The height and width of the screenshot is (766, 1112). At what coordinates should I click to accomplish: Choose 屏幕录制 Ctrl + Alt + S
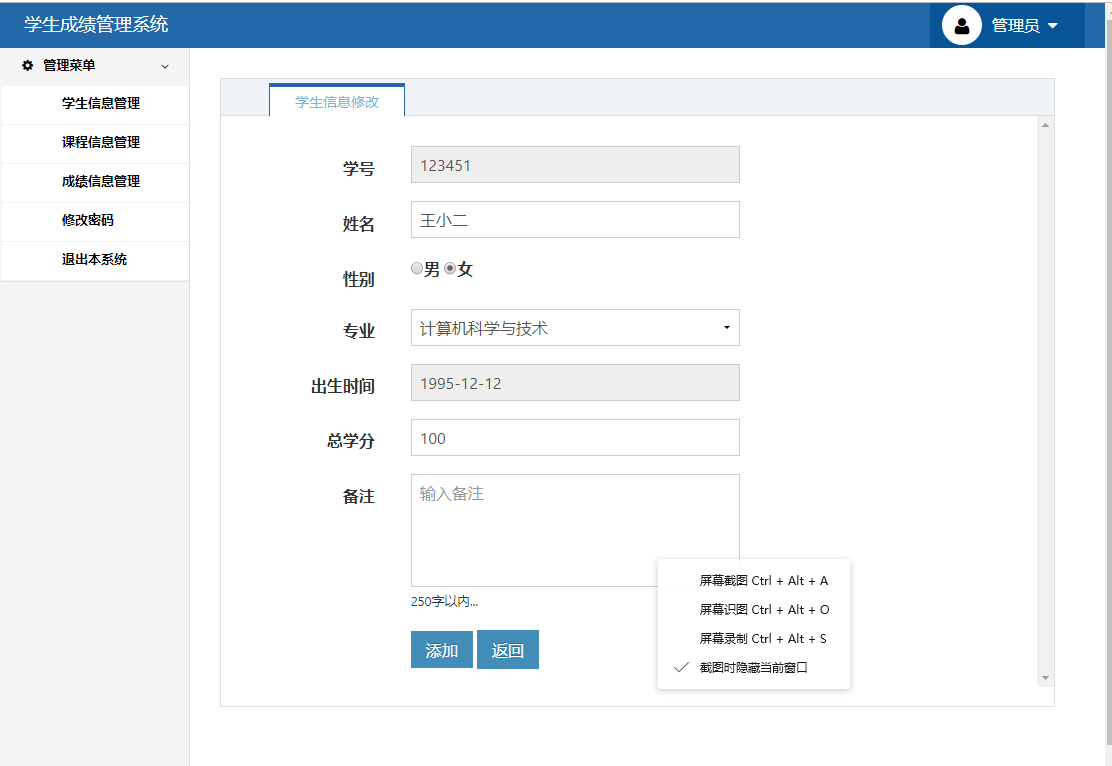point(754,639)
